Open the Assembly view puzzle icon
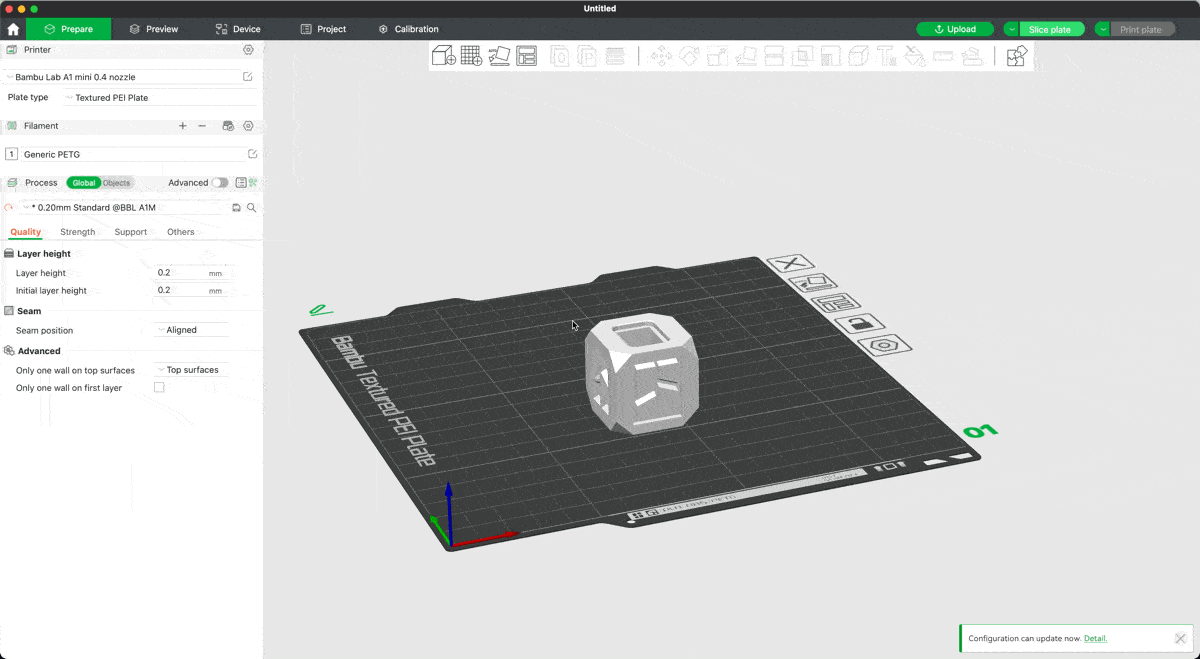This screenshot has width=1200, height=659. click(x=1016, y=56)
